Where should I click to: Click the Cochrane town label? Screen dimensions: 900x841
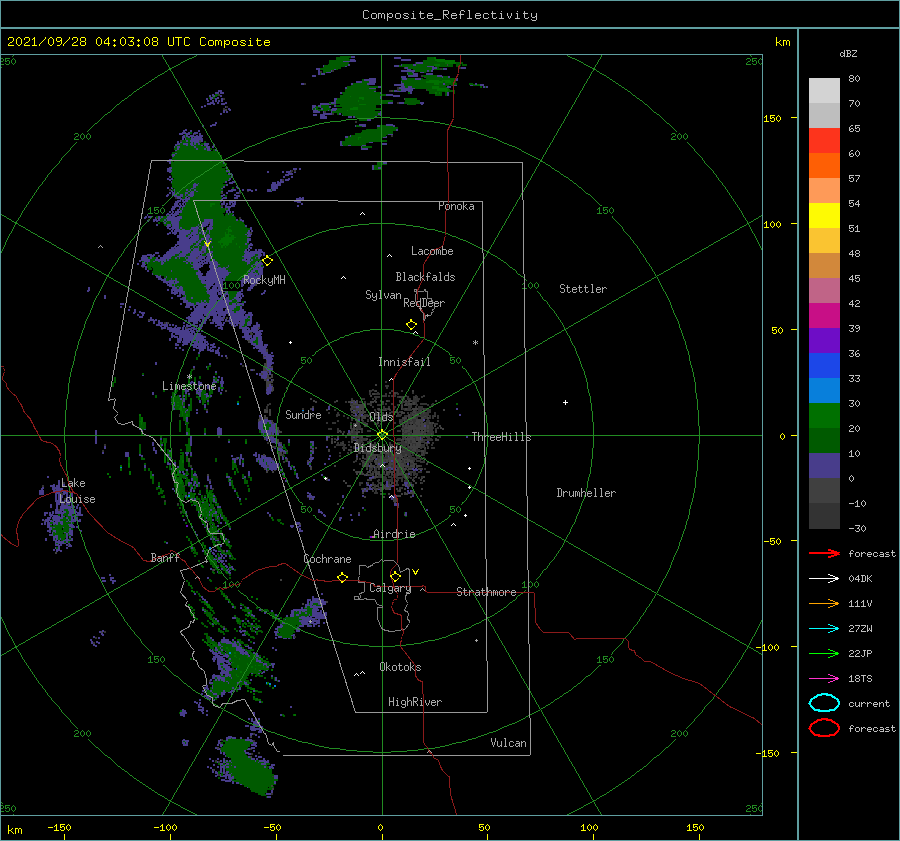click(327, 559)
